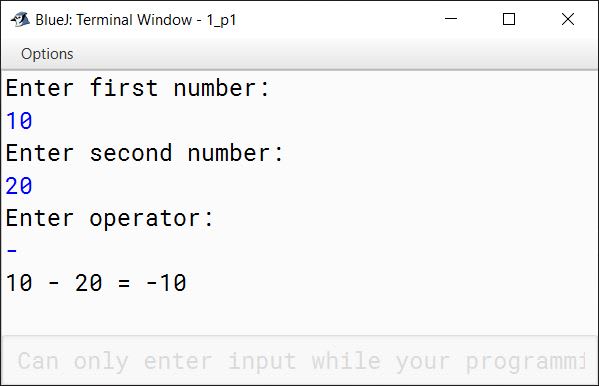The image size is (599, 386).
Task: Click the blue input value 20
Action: (x=19, y=186)
